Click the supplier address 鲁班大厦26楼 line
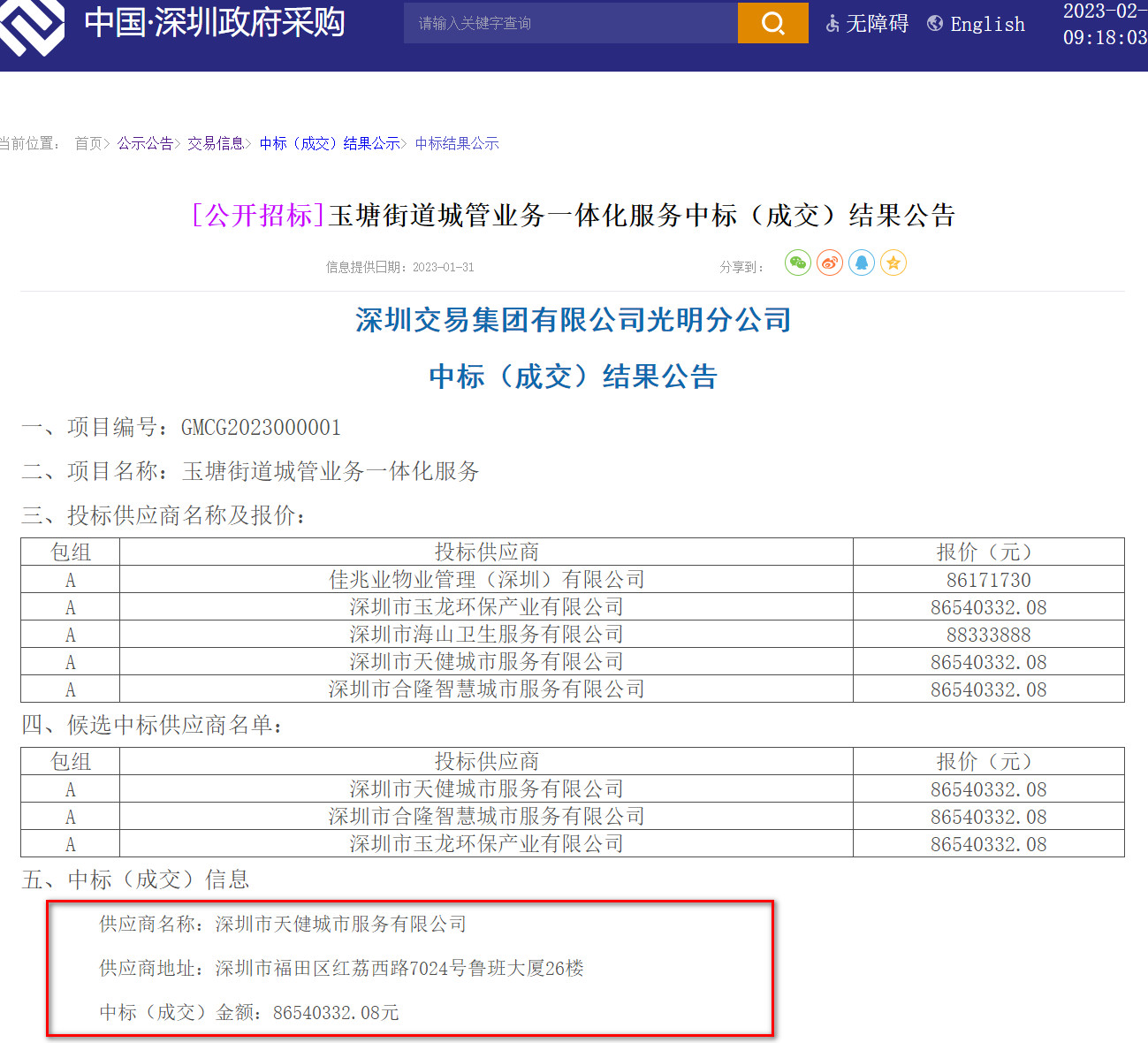1148x1043 pixels. 341,969
